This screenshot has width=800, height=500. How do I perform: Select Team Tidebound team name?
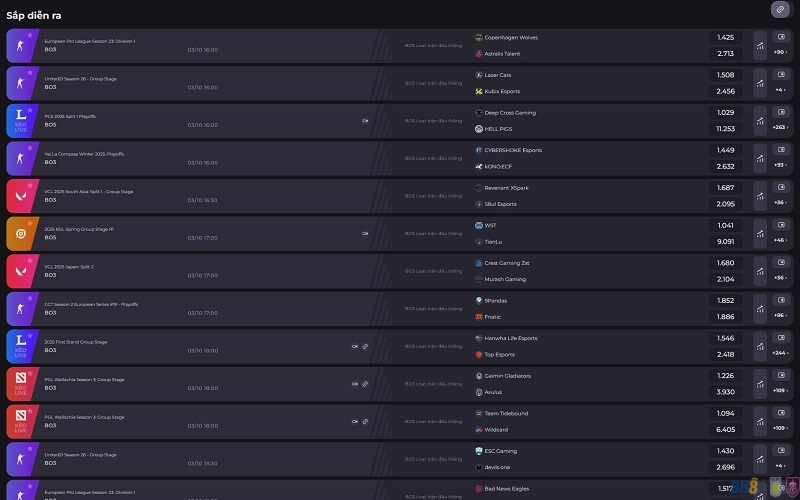point(506,413)
